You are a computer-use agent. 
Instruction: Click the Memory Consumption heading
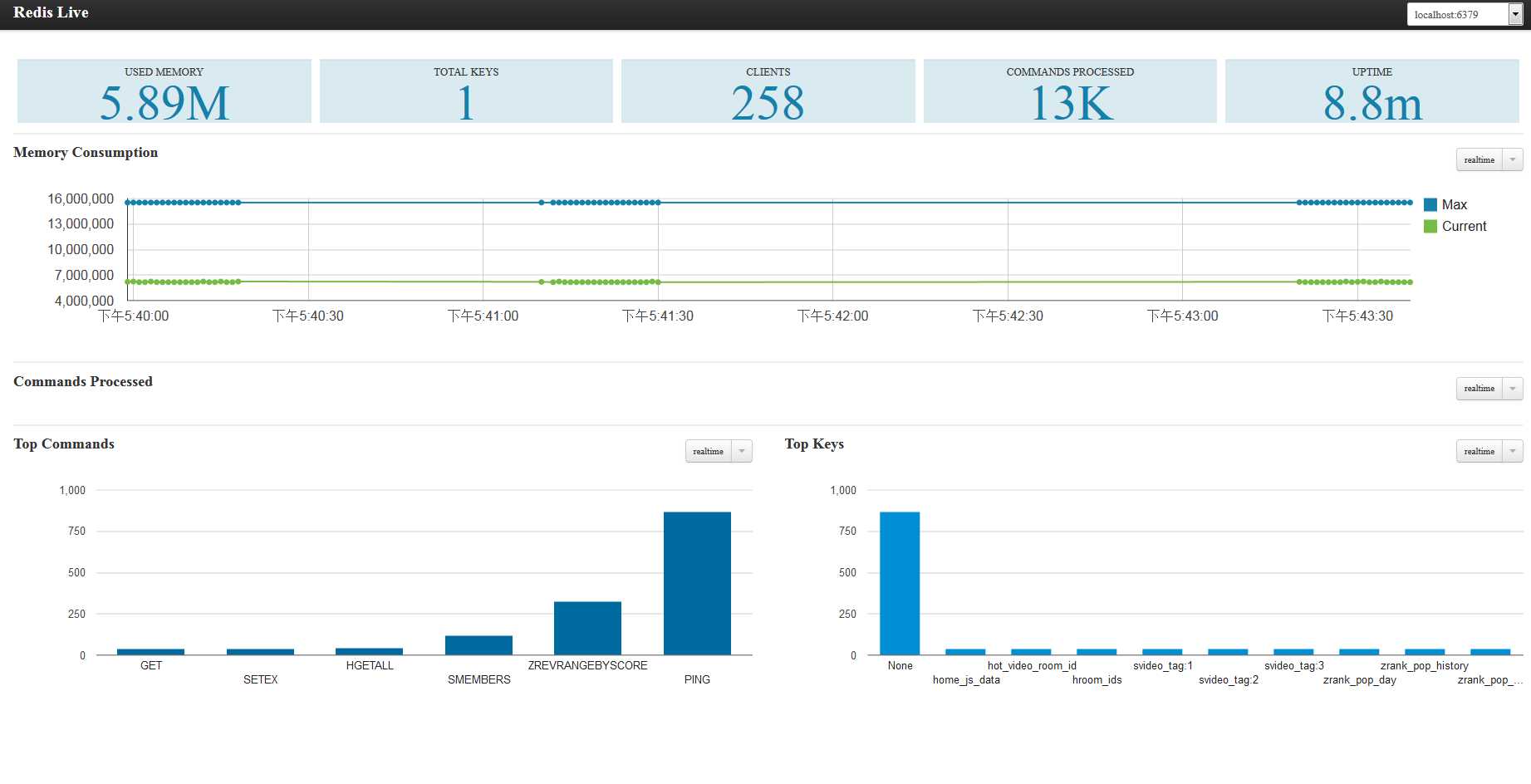pyautogui.click(x=86, y=152)
